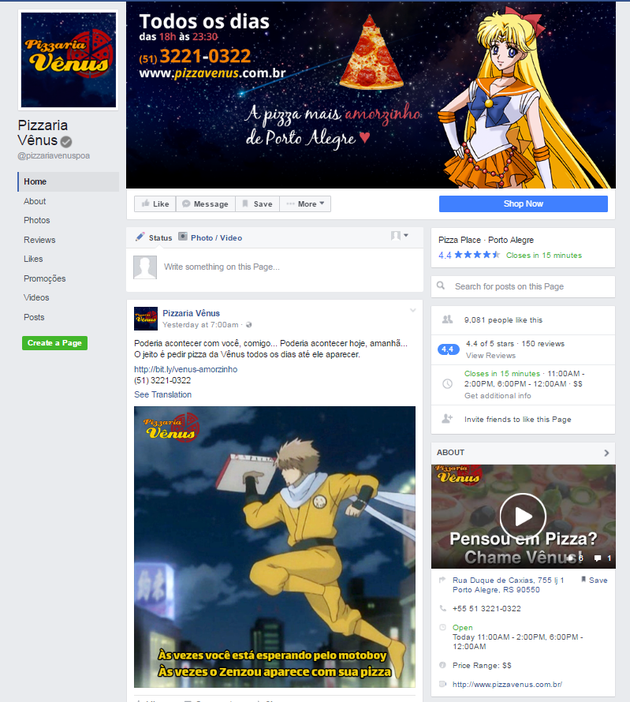Click Search for posts on this Page
630x702 pixels.
coord(509,287)
